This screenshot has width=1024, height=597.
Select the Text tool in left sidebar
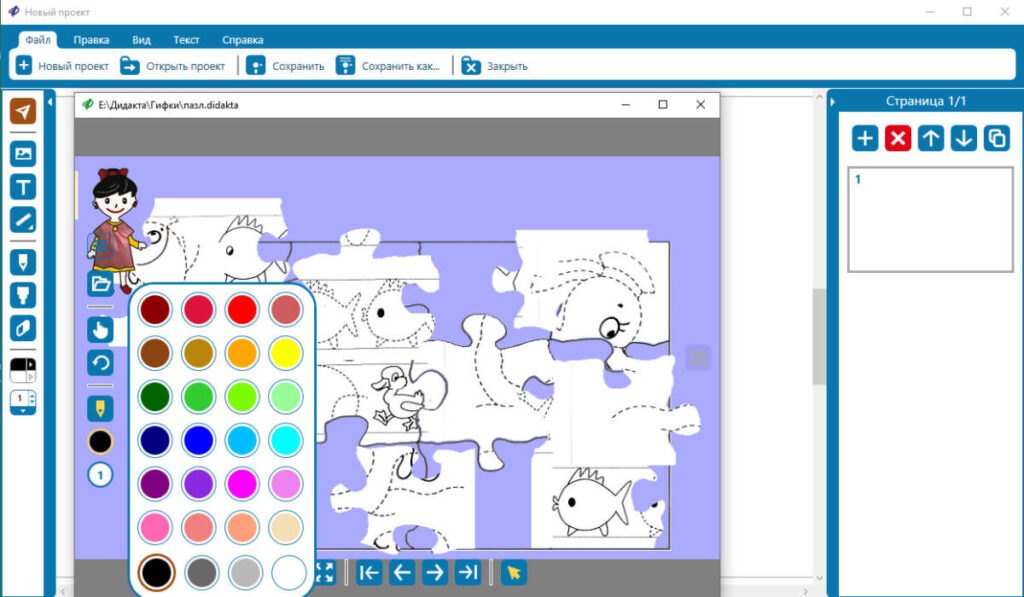(x=23, y=187)
